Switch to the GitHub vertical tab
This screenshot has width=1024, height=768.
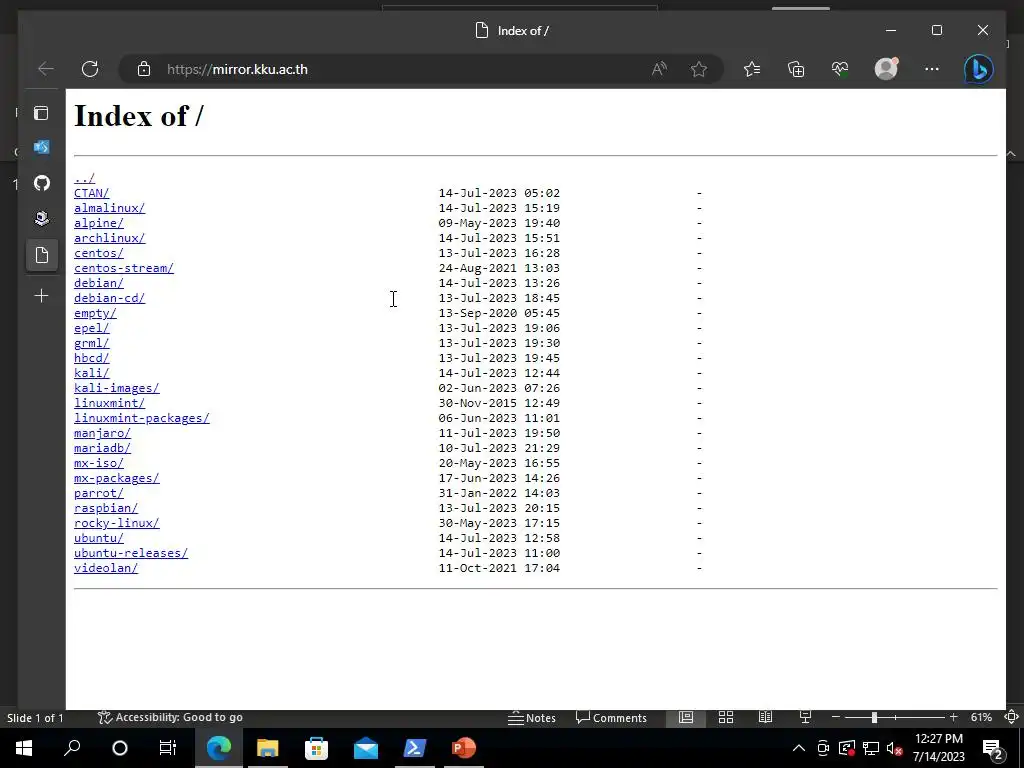coord(41,183)
